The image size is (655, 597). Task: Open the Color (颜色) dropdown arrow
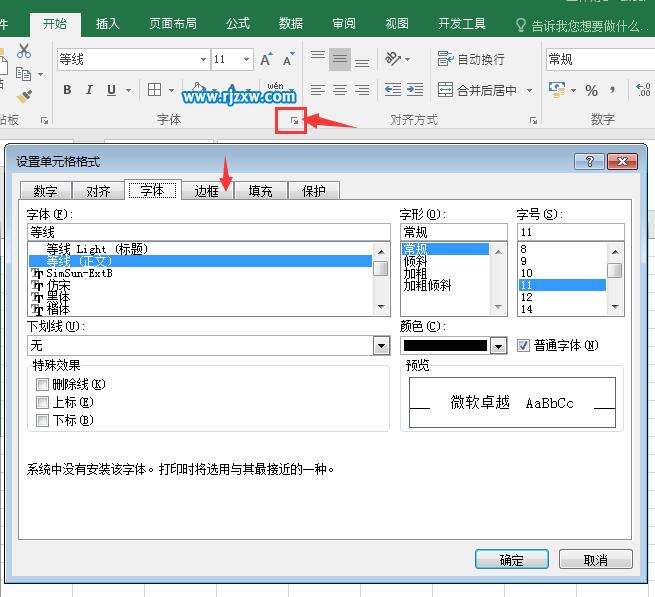[x=498, y=346]
